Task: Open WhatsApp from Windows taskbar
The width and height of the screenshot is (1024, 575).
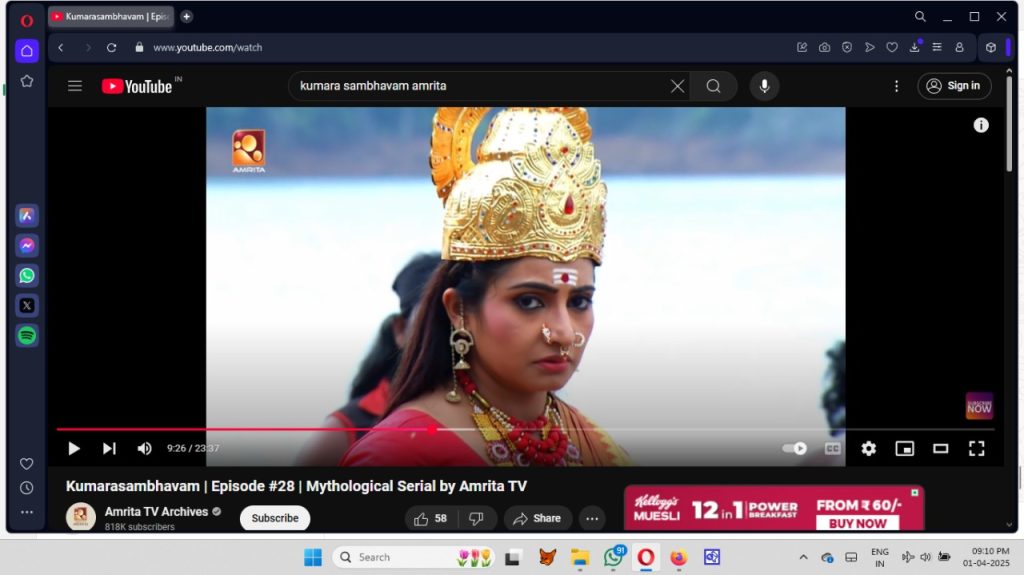Action: (613, 557)
